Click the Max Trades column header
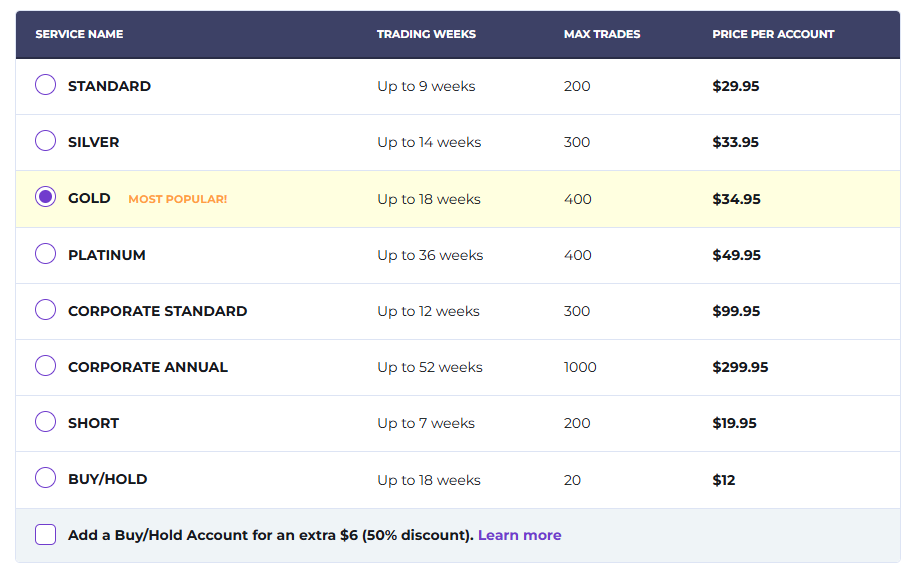The image size is (913, 578). (x=602, y=34)
